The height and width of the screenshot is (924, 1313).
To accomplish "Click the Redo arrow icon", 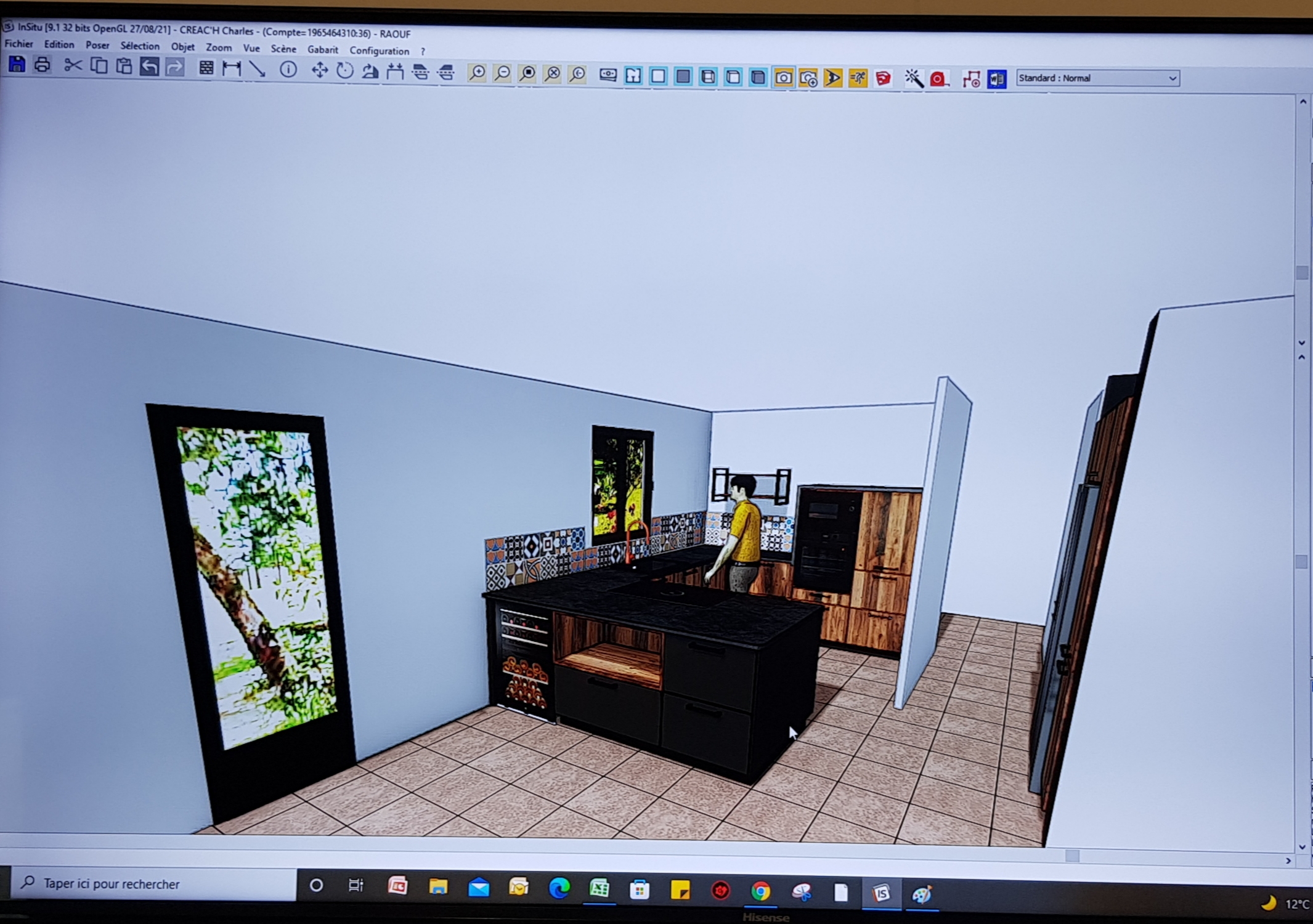I will 175,67.
